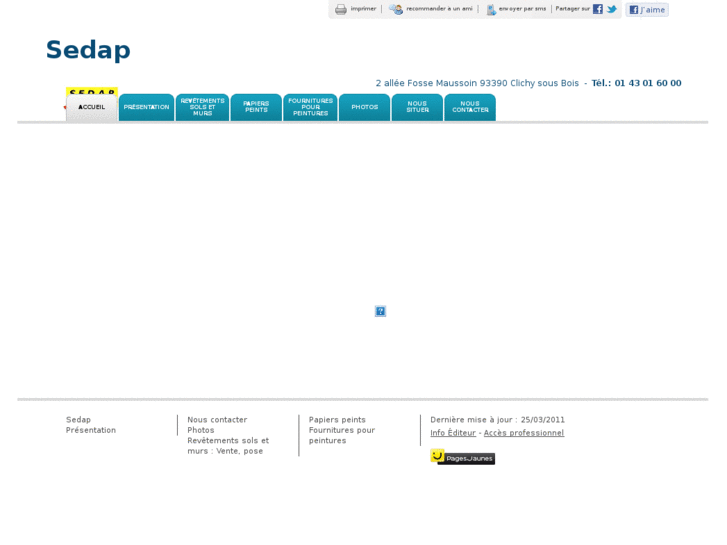Screen dimensions: 727x545
Task: Go to the Photos tab
Action: point(365,108)
